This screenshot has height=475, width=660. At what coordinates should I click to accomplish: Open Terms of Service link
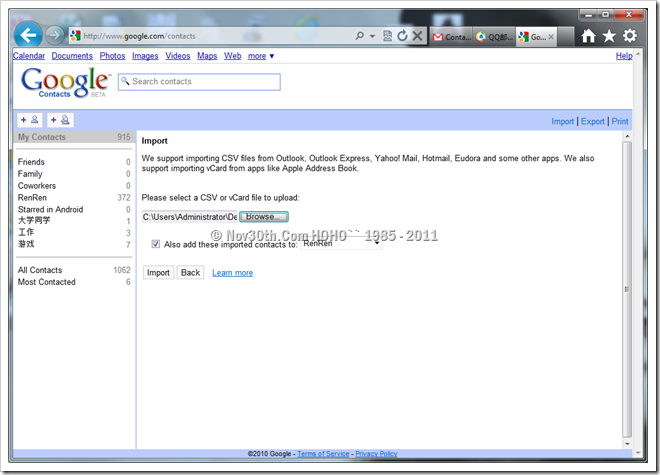click(323, 454)
